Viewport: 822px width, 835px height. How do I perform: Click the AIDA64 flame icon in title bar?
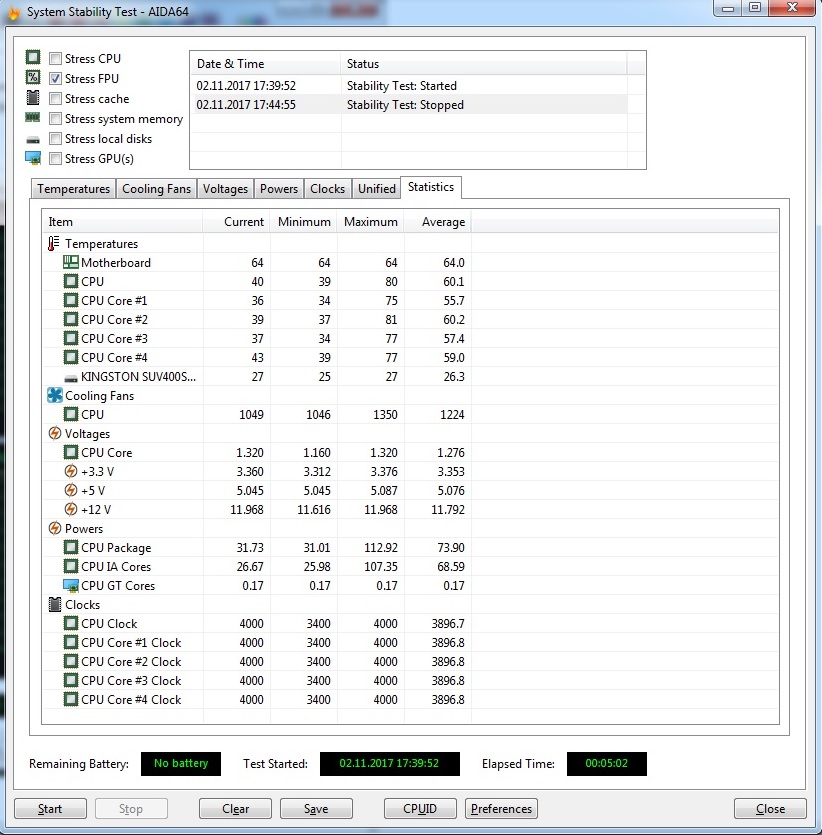(x=14, y=12)
